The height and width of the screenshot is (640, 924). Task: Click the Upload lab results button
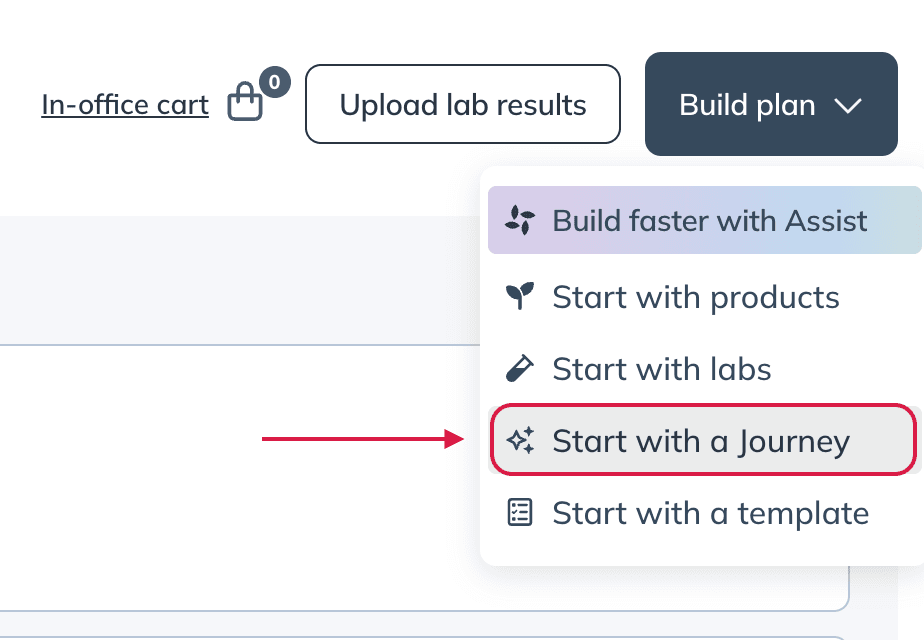[463, 104]
